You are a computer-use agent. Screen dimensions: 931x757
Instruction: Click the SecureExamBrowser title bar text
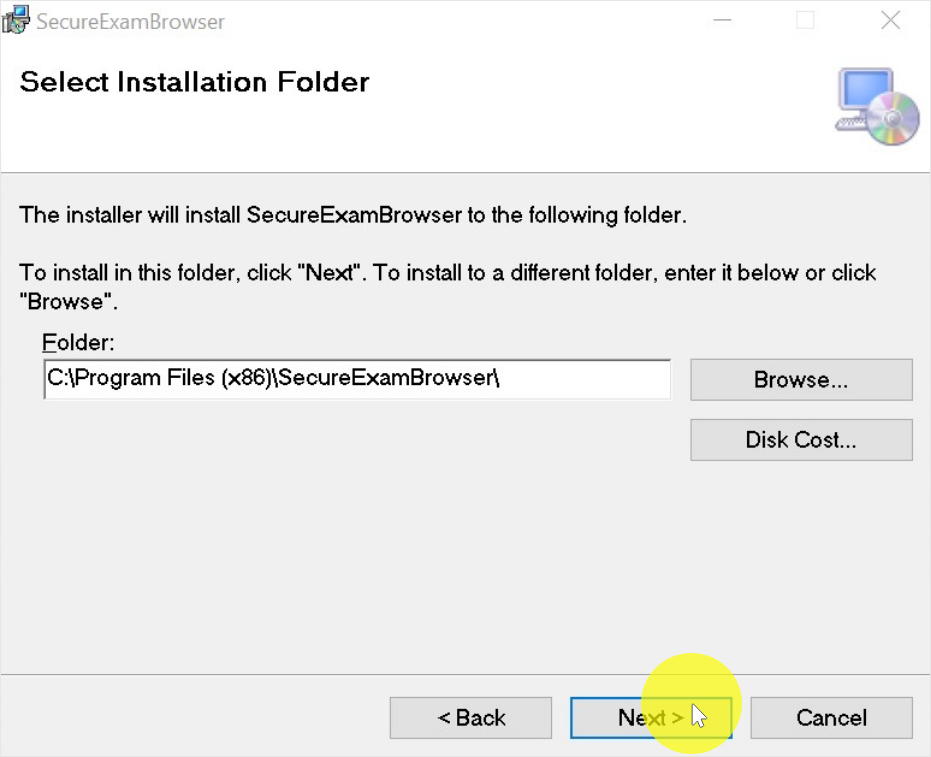[x=130, y=22]
